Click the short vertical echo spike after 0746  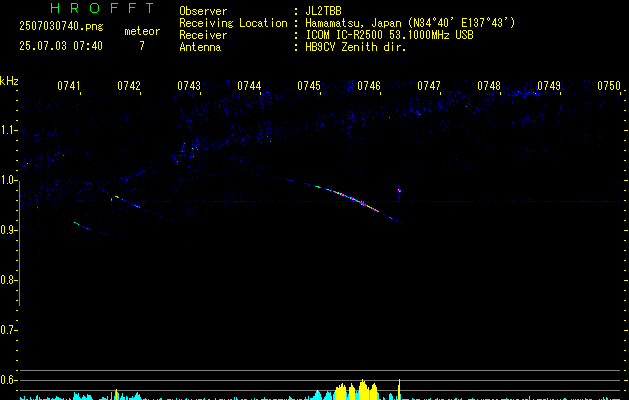coord(399,193)
